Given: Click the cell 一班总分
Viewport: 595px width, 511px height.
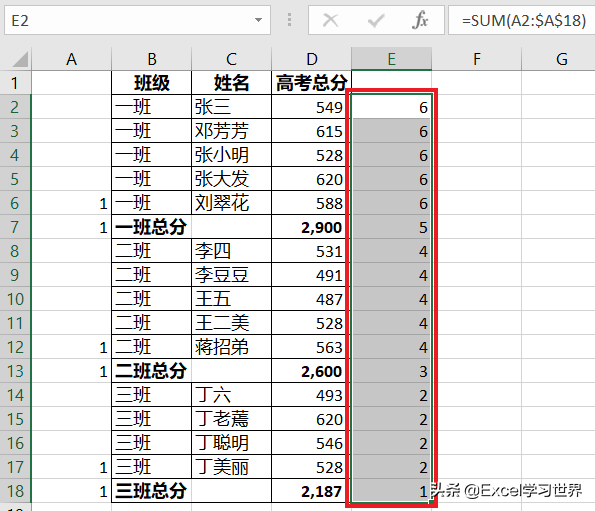Looking at the screenshot, I should click(x=151, y=227).
